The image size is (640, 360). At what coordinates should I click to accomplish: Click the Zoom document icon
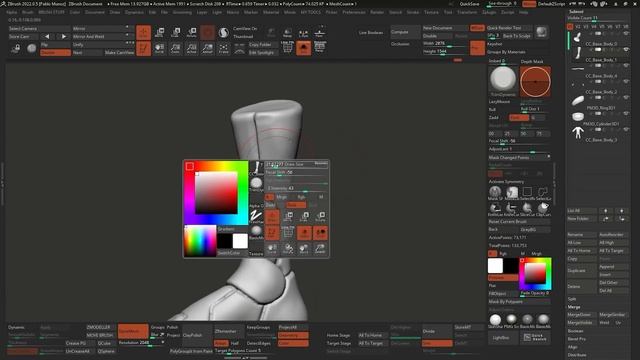click(176, 49)
